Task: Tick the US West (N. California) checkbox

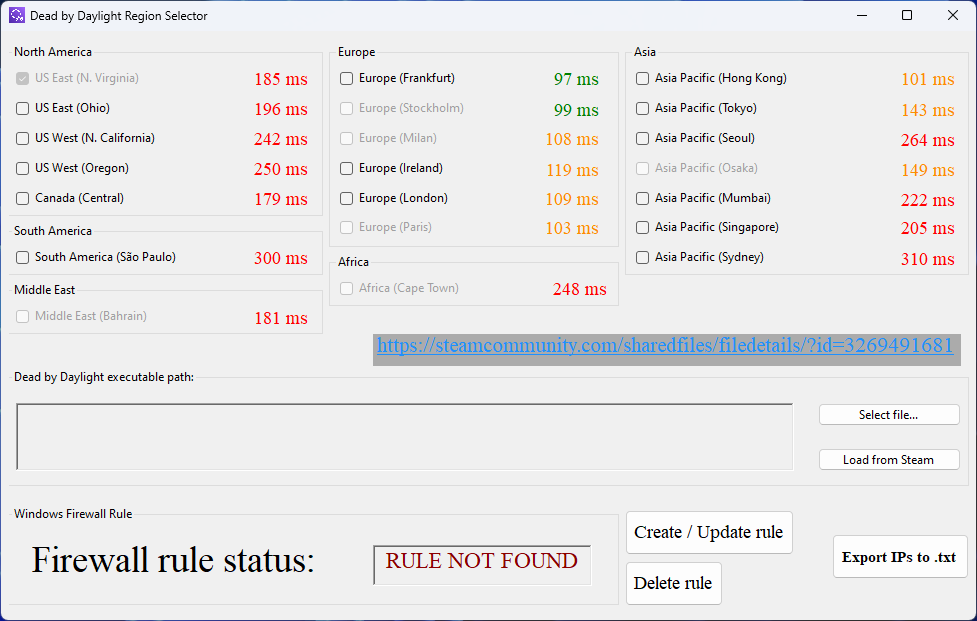Action: tap(22, 138)
